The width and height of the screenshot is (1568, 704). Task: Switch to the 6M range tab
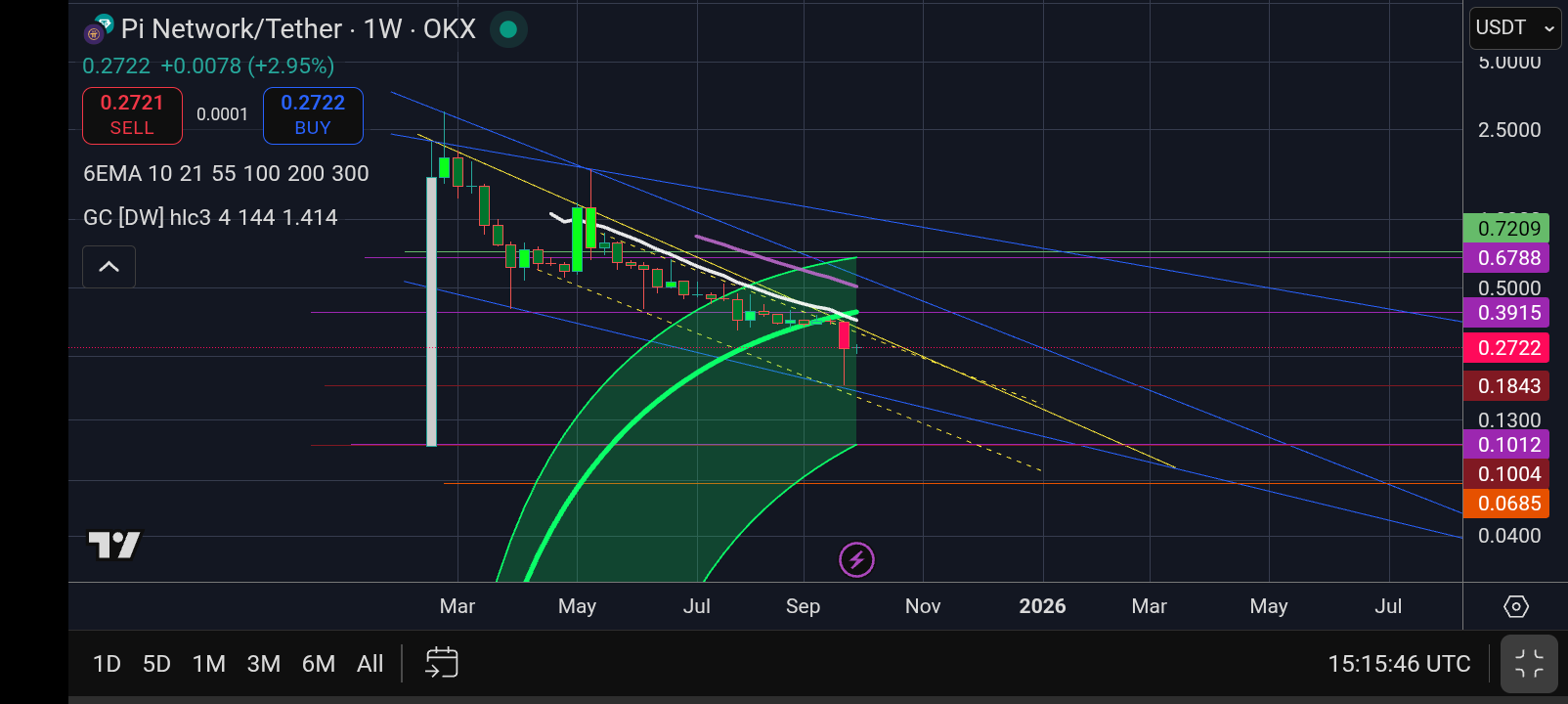coord(319,664)
